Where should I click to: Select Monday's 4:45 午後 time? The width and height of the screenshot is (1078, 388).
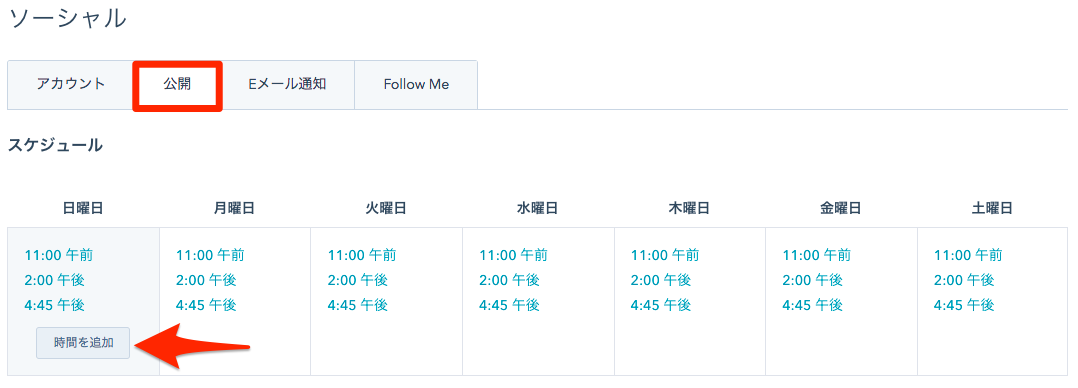[206, 305]
